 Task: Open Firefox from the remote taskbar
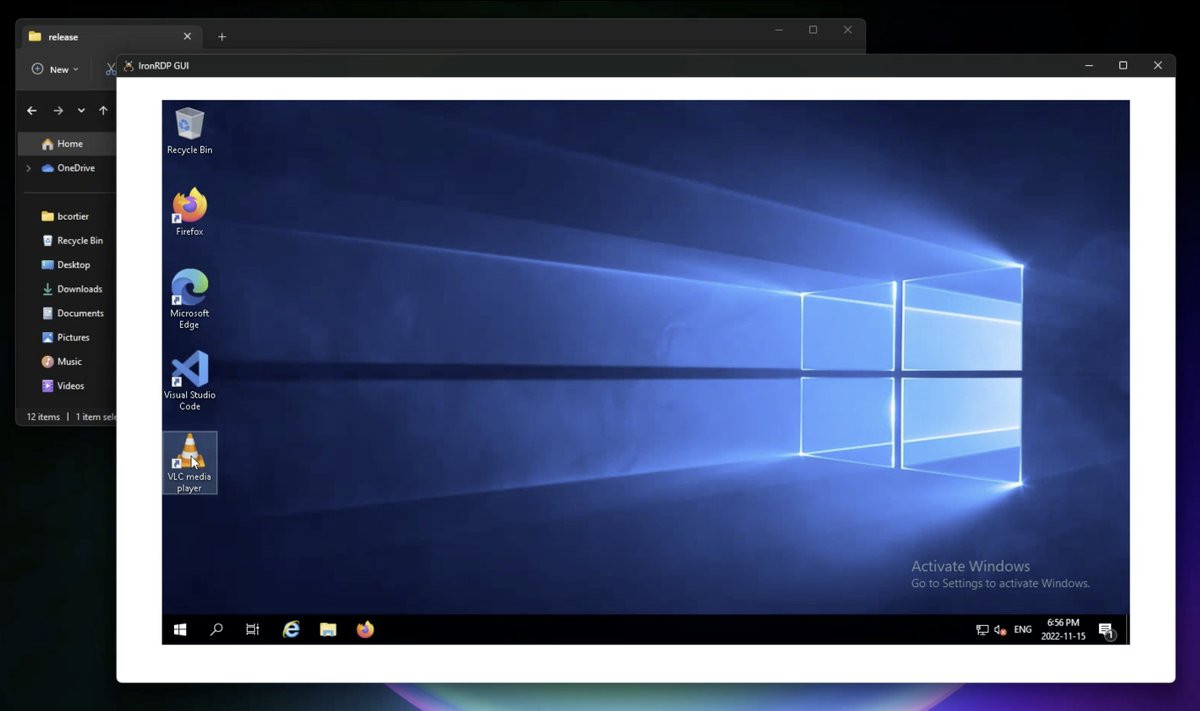point(364,629)
